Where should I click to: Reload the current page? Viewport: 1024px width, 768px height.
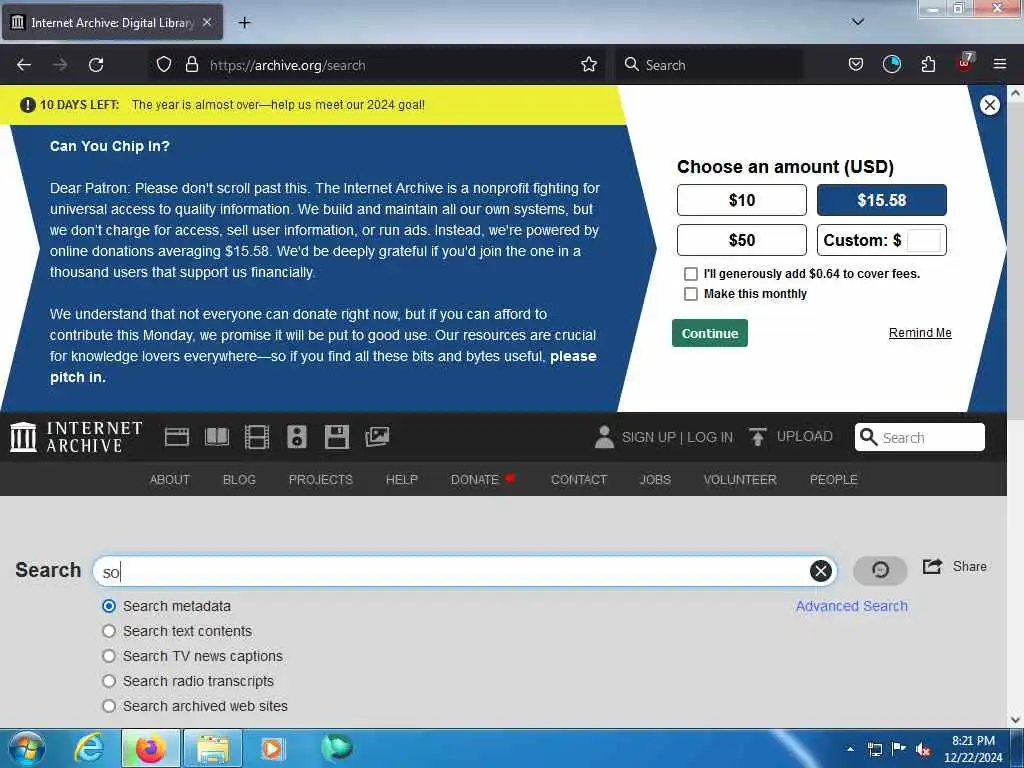96,65
